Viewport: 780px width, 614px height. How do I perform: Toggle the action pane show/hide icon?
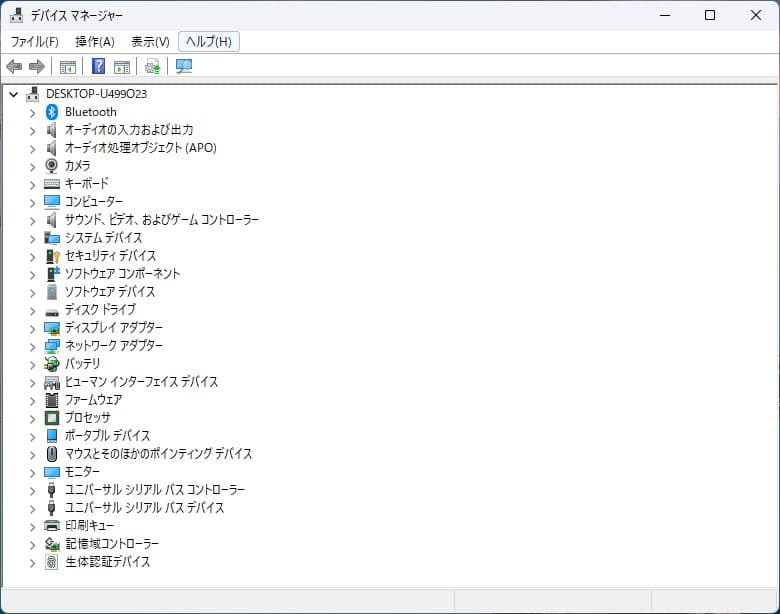point(122,66)
